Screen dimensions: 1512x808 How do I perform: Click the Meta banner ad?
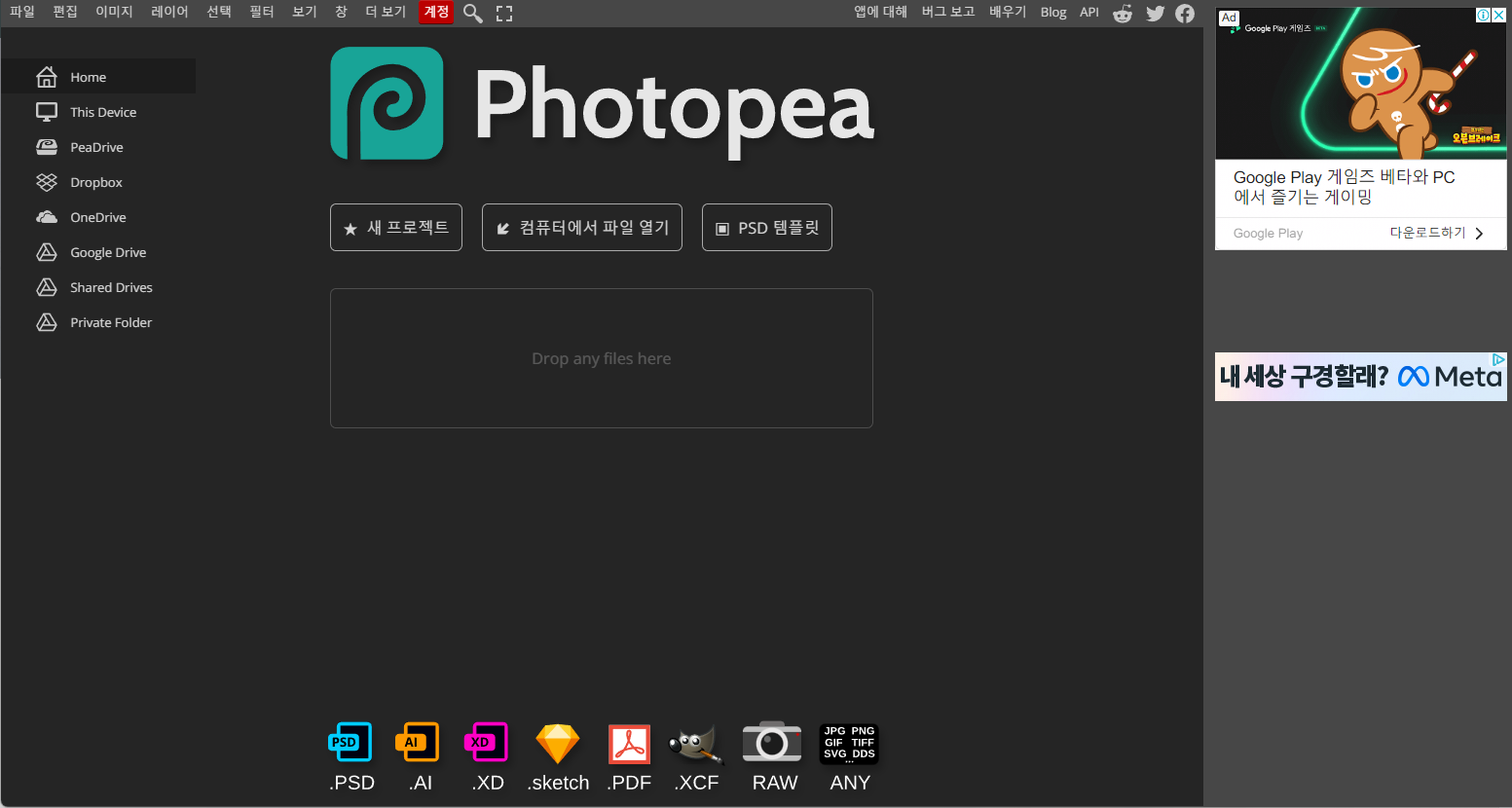click(x=1361, y=377)
